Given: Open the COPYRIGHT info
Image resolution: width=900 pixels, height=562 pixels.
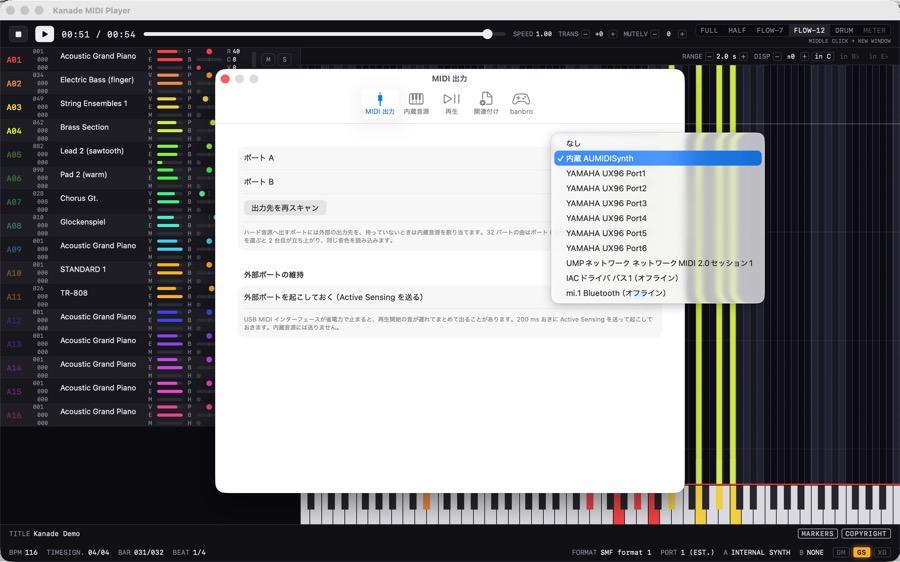Looking at the screenshot, I should click(866, 534).
